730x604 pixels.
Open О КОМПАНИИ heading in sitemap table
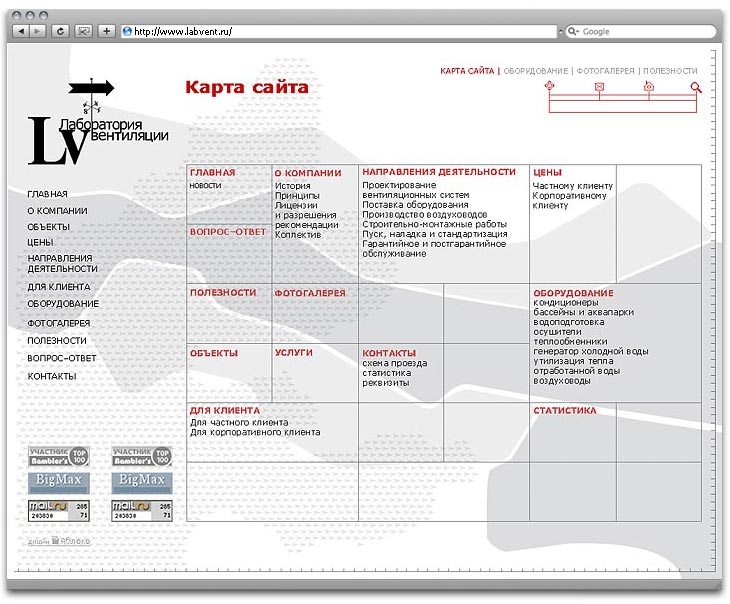coord(308,173)
